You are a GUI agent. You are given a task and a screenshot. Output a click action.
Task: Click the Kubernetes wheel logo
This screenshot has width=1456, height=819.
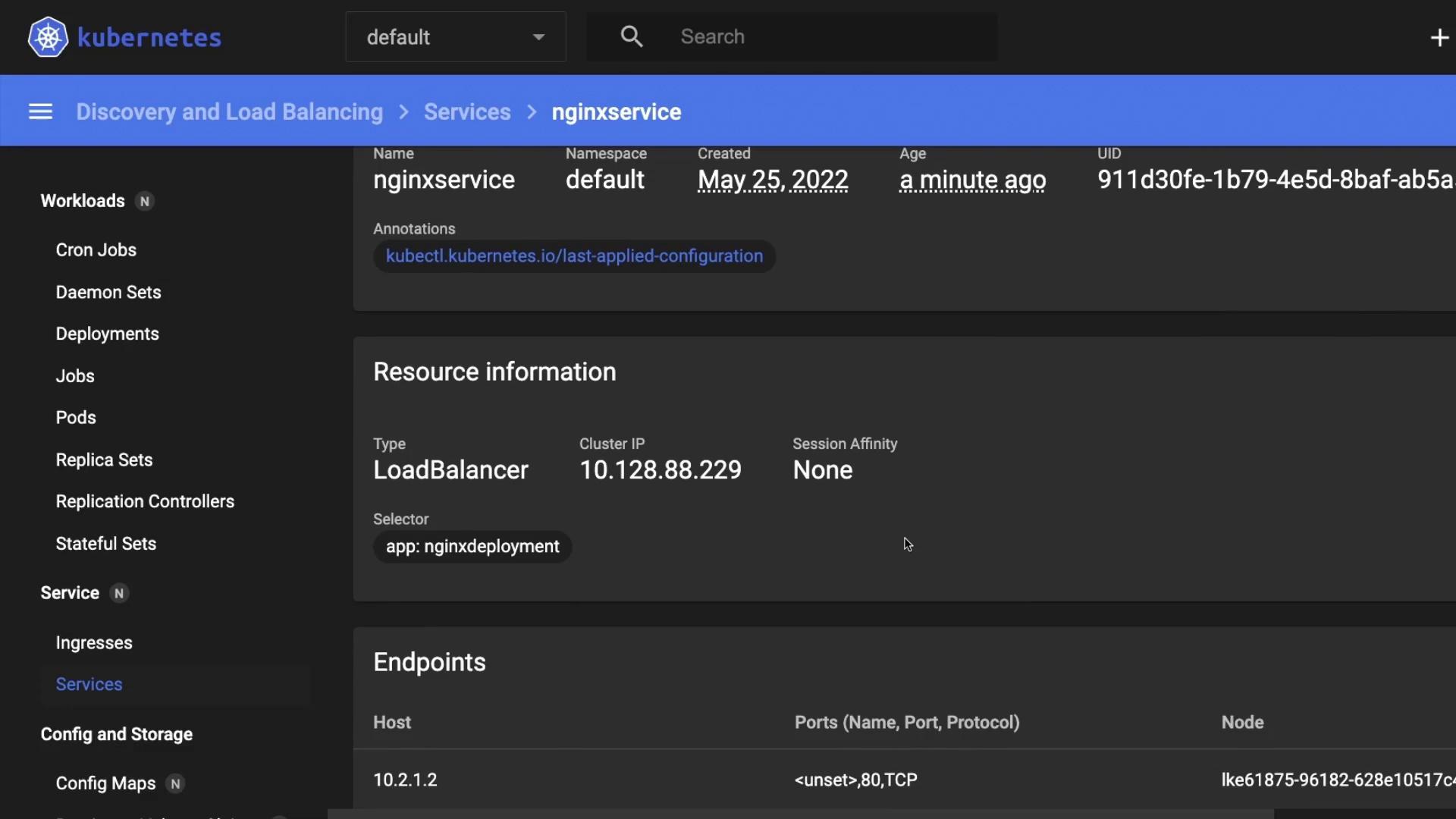(48, 37)
